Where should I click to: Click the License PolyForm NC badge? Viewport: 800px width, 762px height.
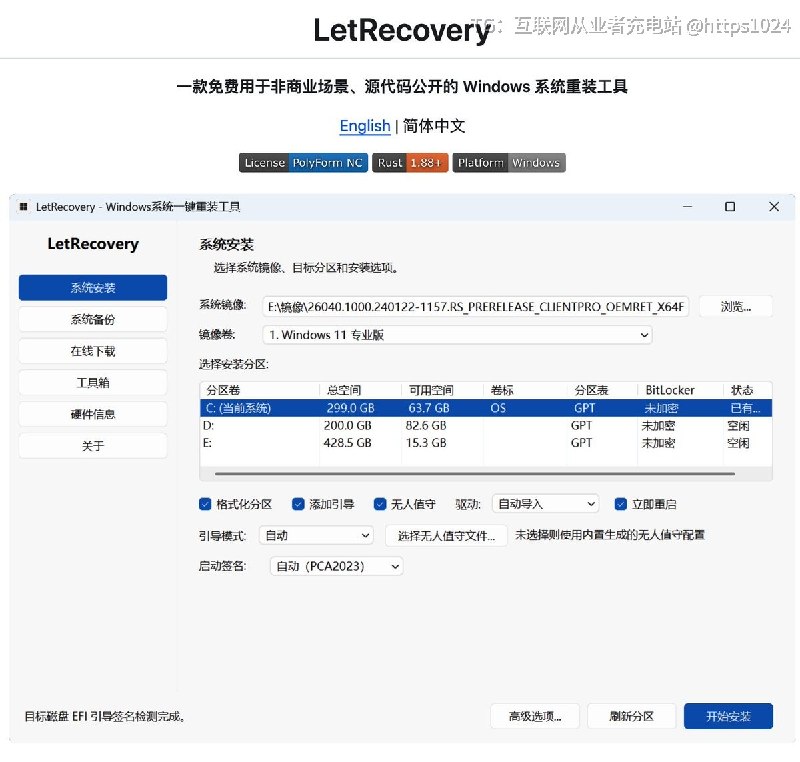tap(303, 163)
